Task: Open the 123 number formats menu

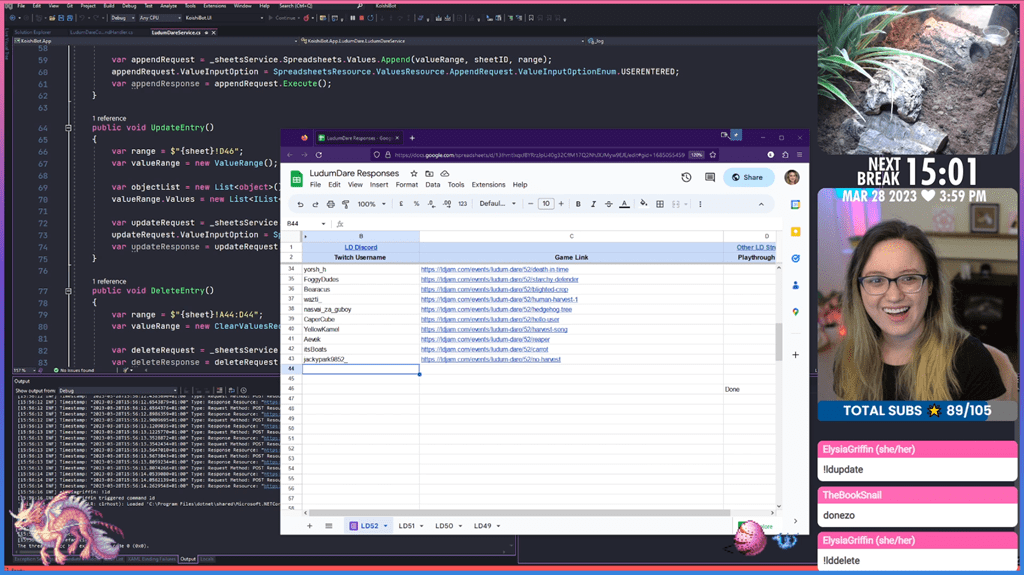Action: pos(462,204)
